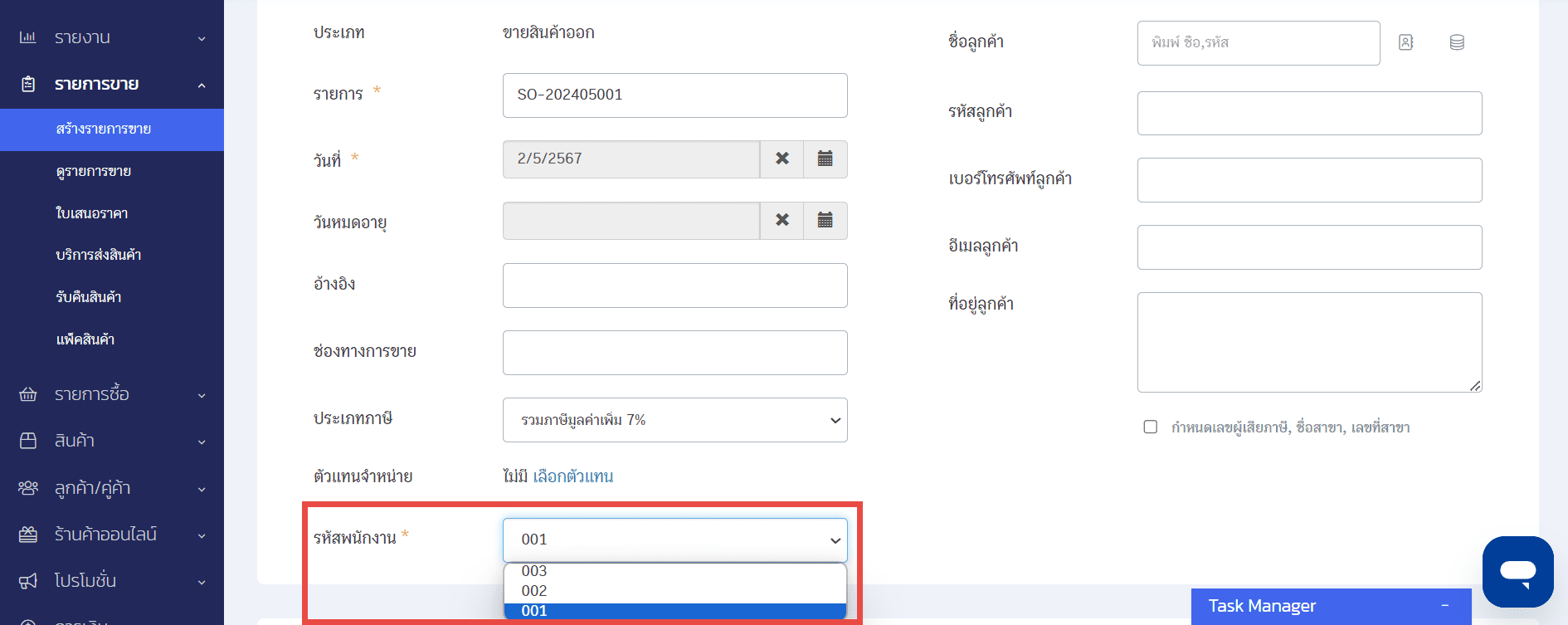This screenshot has width=1568, height=625.
Task: Click the purchase basket icon
Action: pyautogui.click(x=28, y=394)
